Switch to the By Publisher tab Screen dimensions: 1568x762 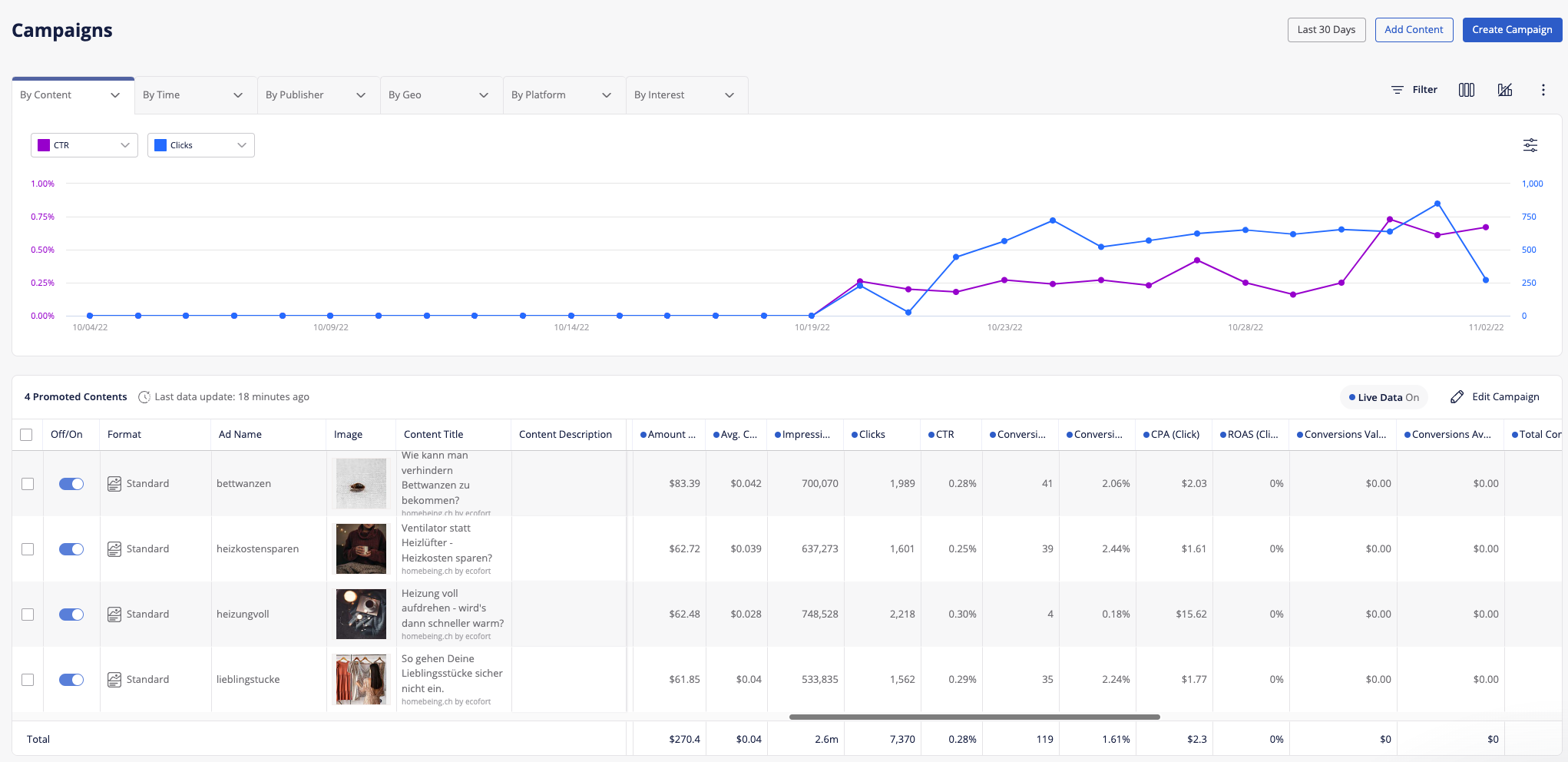pos(319,95)
